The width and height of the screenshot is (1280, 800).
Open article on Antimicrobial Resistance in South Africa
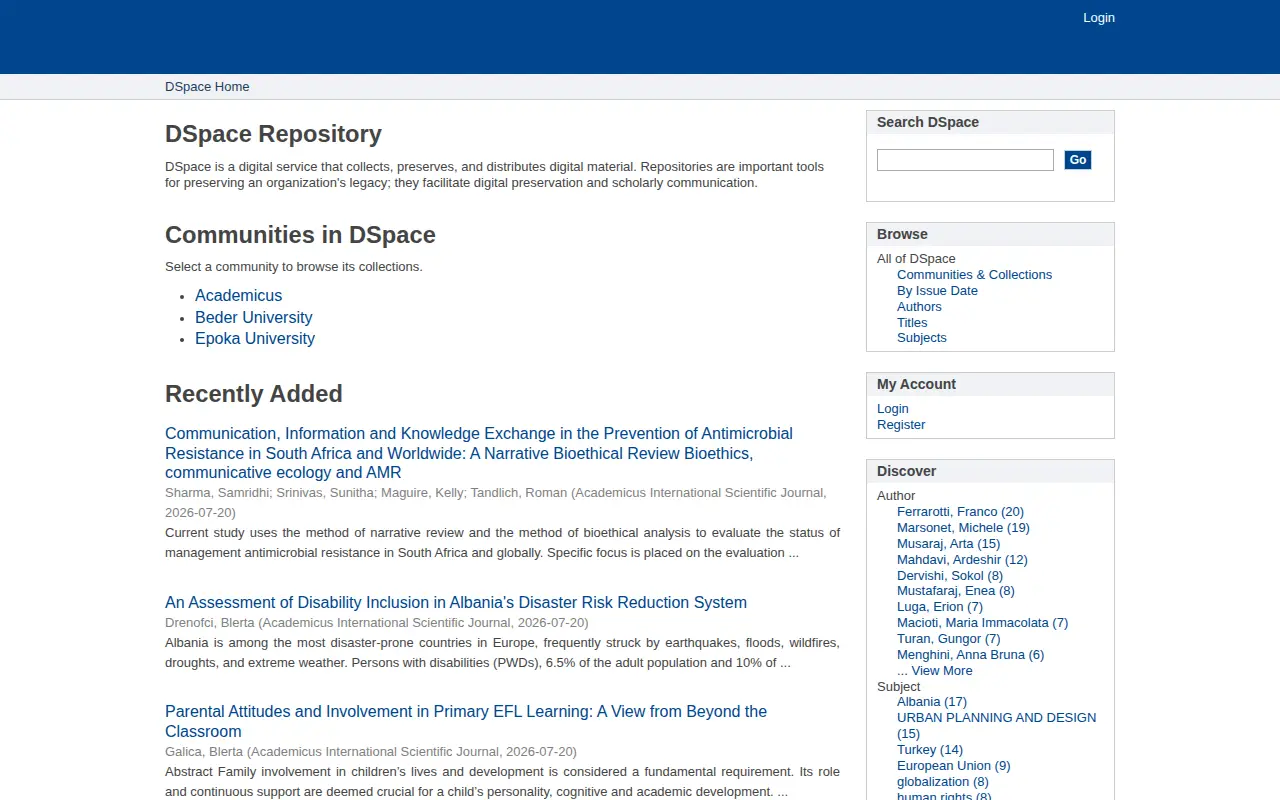[479, 453]
